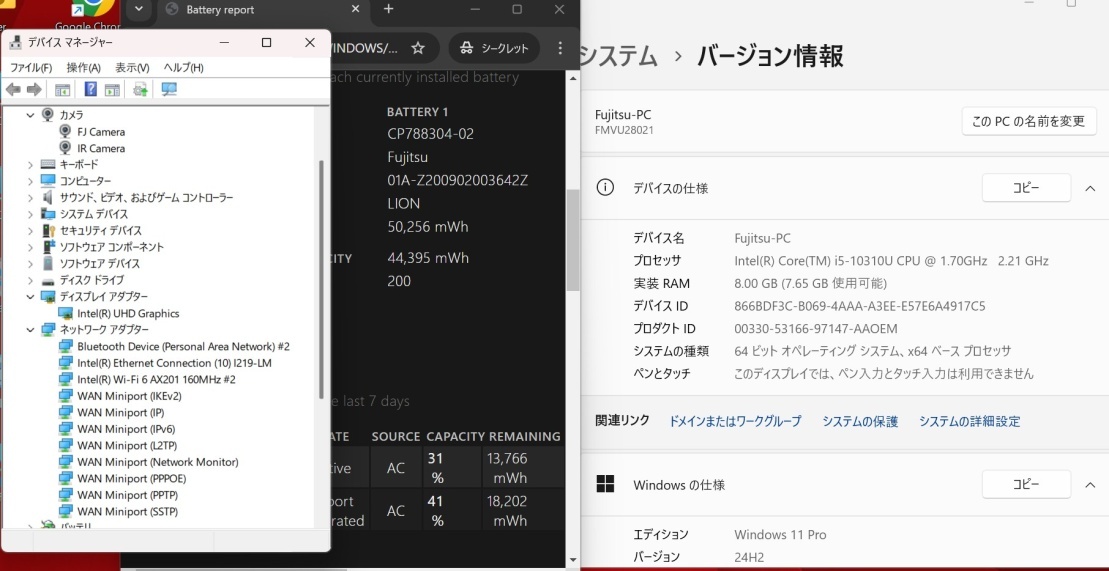This screenshot has height=571, width=1109.
Task: Open a new Chrome tab
Action: pos(388,9)
